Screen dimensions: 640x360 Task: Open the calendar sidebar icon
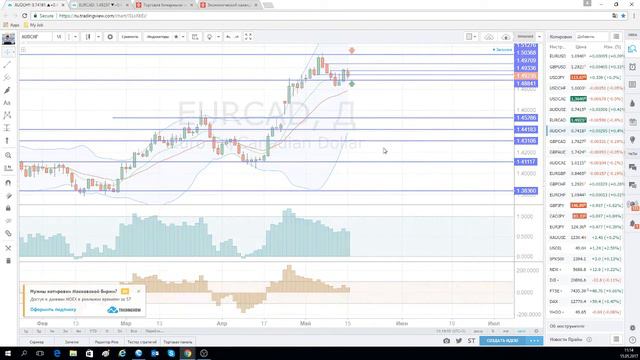point(632,122)
